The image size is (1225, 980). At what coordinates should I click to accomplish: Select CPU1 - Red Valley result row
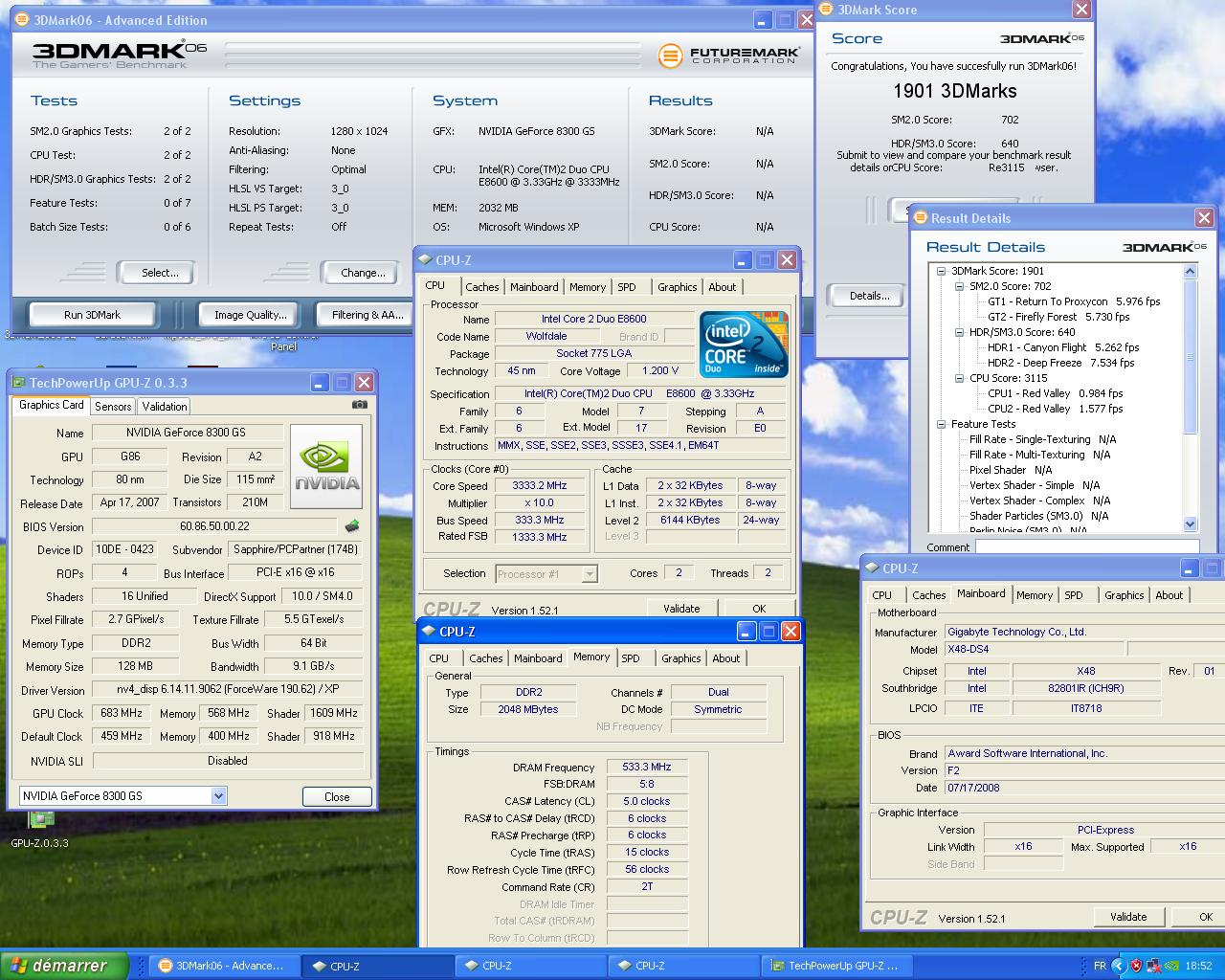[x=1056, y=393]
